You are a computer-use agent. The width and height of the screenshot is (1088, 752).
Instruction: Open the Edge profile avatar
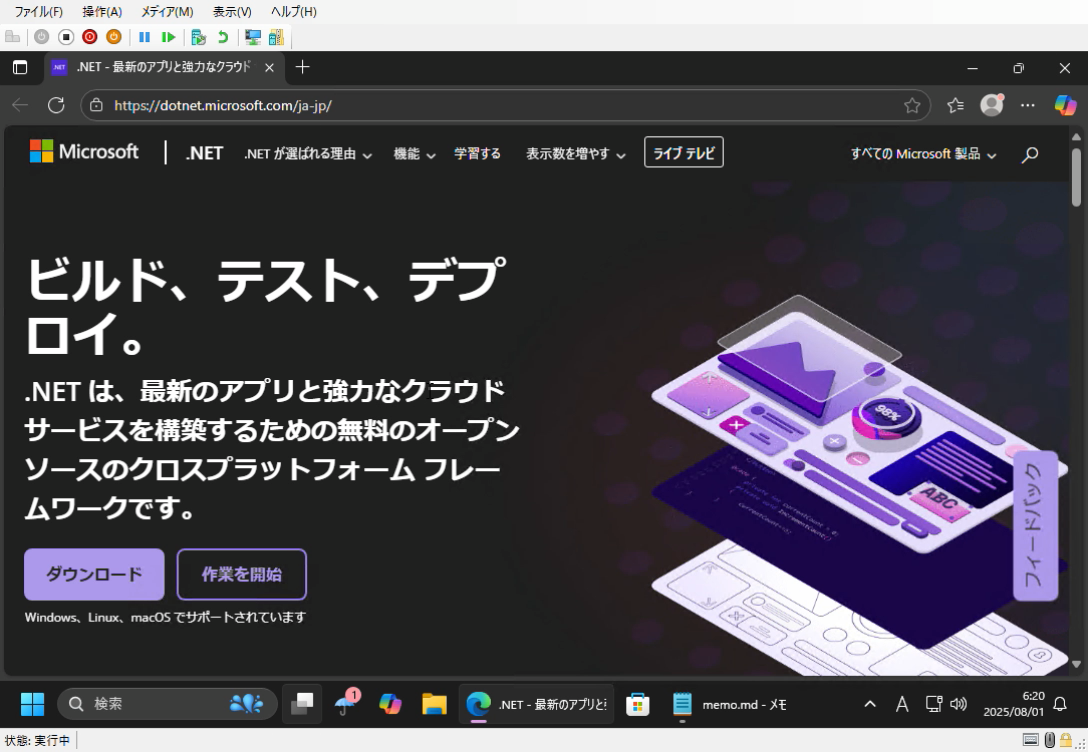pos(992,105)
